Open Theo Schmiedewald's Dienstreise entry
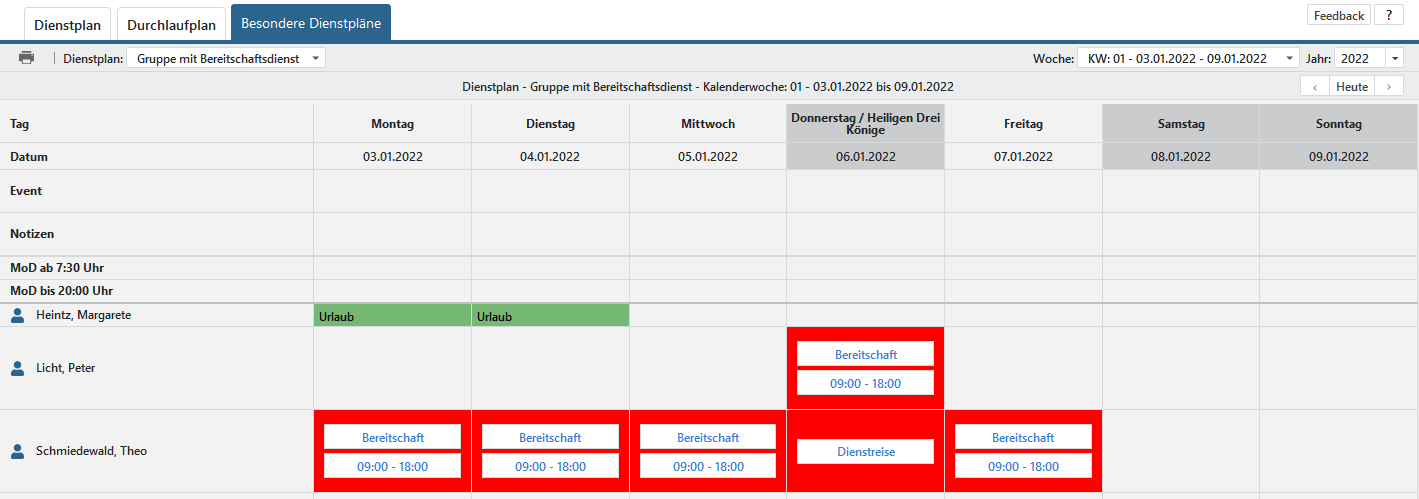 point(865,452)
